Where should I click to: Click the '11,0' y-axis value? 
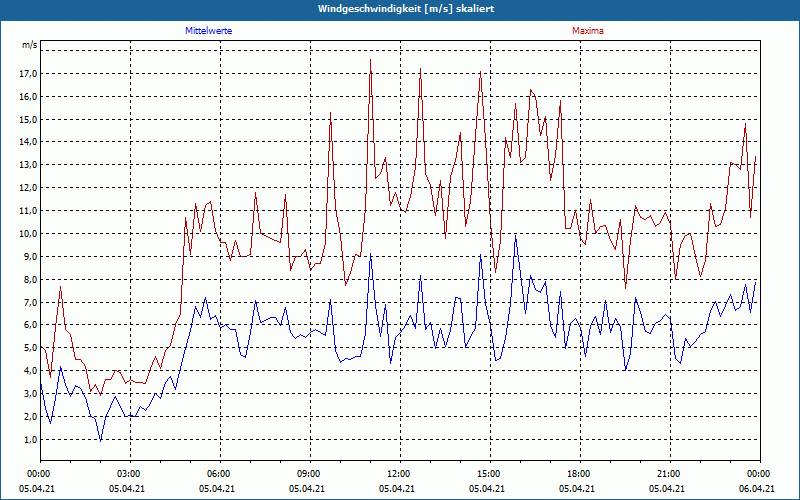pos(29,211)
